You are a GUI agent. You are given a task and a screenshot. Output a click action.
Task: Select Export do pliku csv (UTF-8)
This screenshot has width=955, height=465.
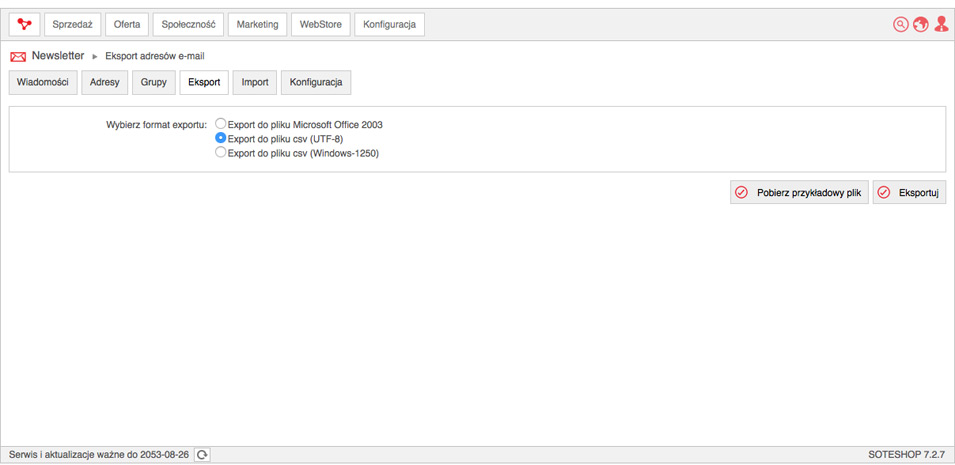[x=221, y=138]
